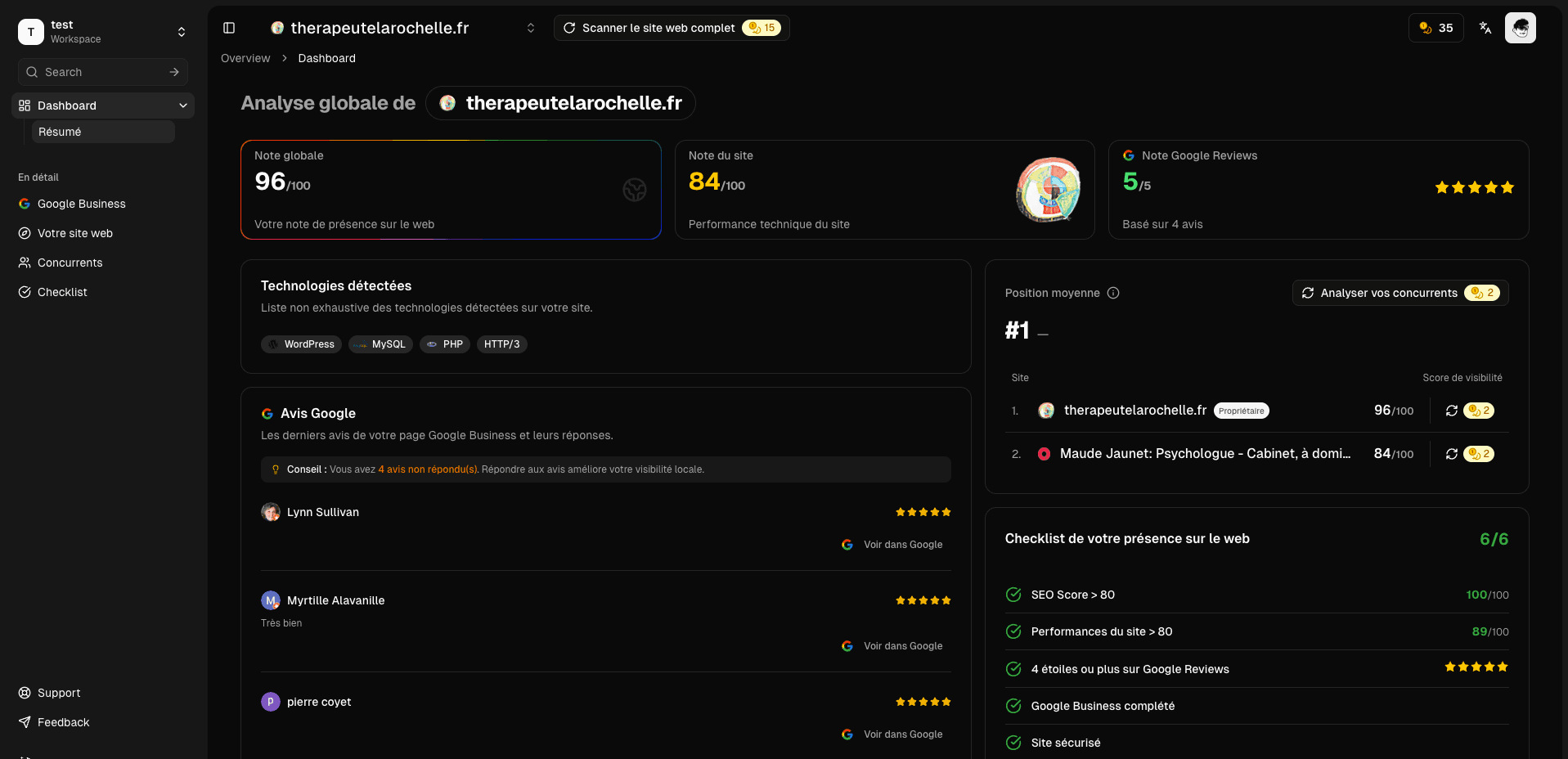1568x759 pixels.
Task: Open the domain selector next to therapeutelarochelle.fr
Action: [x=531, y=27]
